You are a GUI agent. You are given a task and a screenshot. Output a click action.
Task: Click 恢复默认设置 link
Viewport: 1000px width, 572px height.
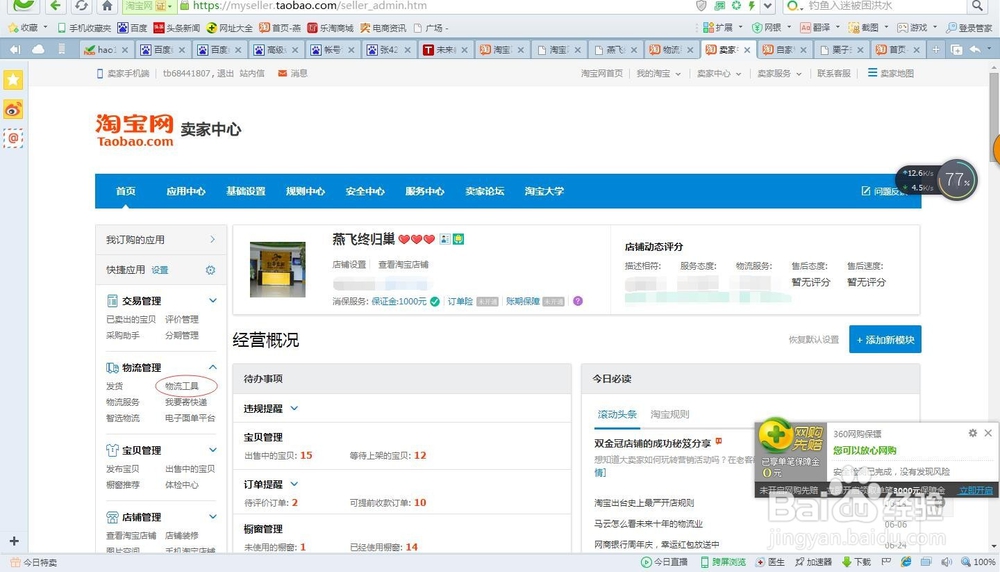[x=814, y=340]
